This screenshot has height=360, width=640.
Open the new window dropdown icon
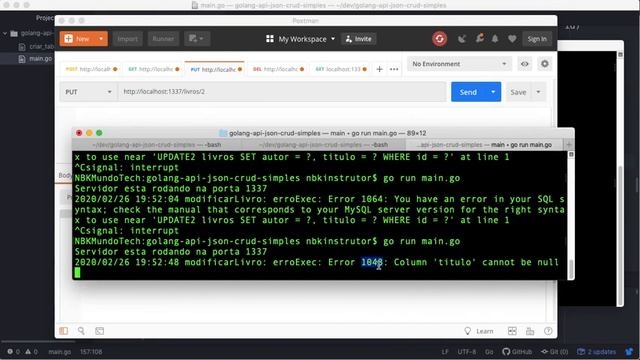[196, 39]
